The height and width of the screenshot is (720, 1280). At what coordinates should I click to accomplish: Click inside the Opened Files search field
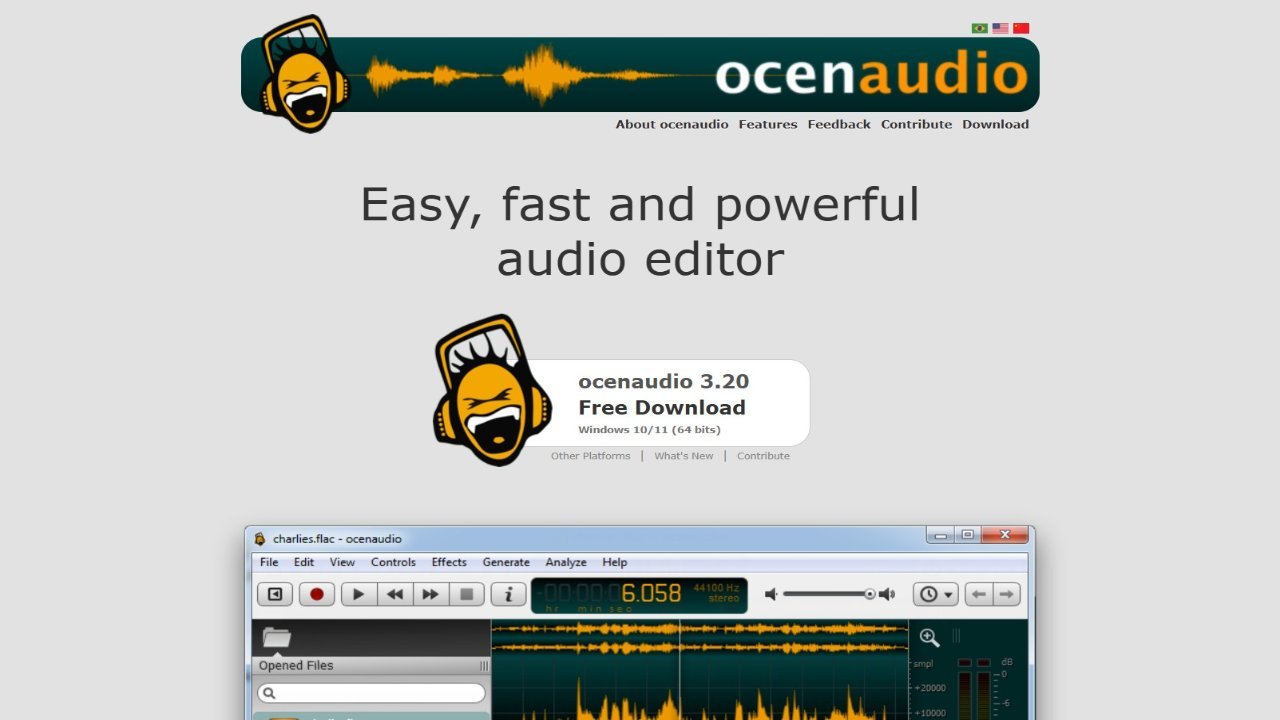tap(371, 693)
